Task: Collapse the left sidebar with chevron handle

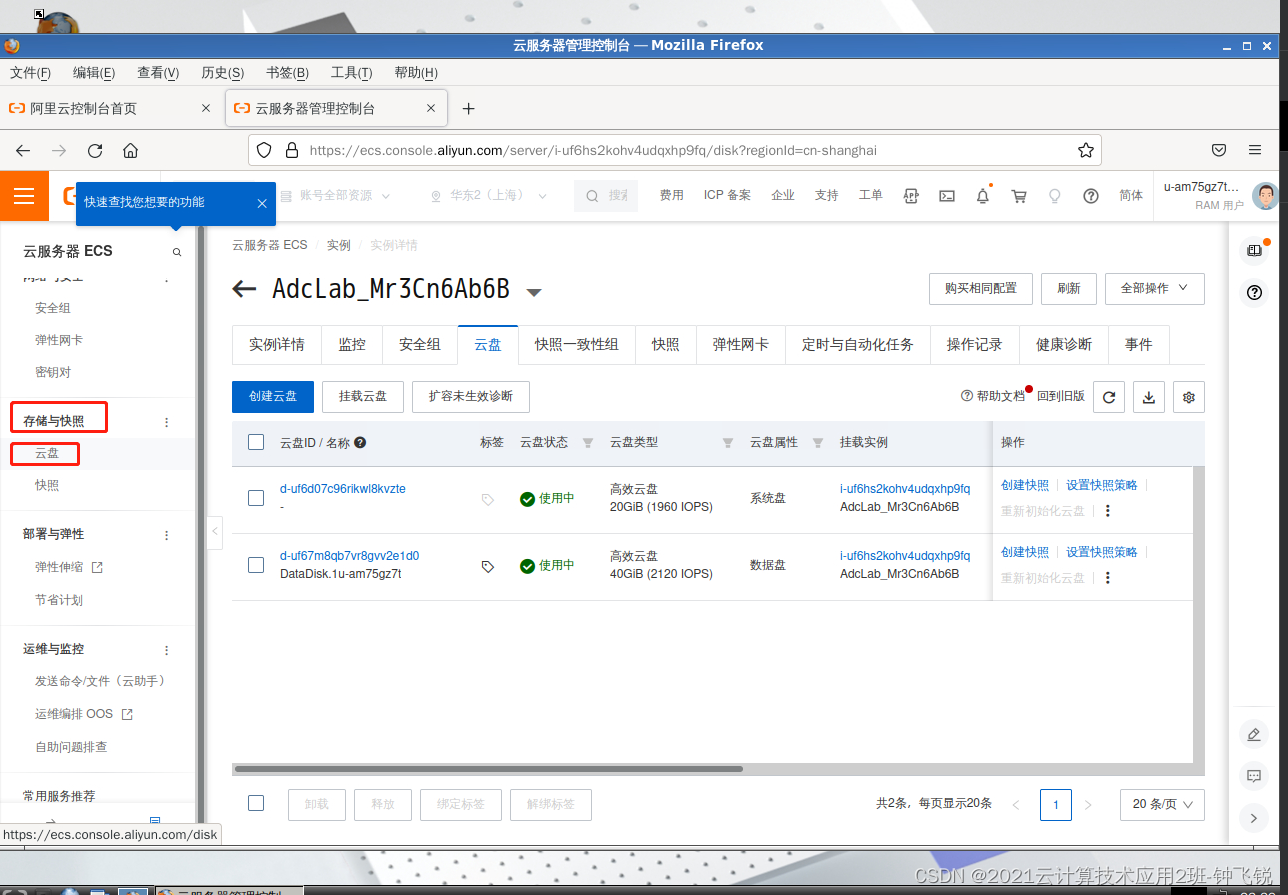Action: pyautogui.click(x=215, y=532)
